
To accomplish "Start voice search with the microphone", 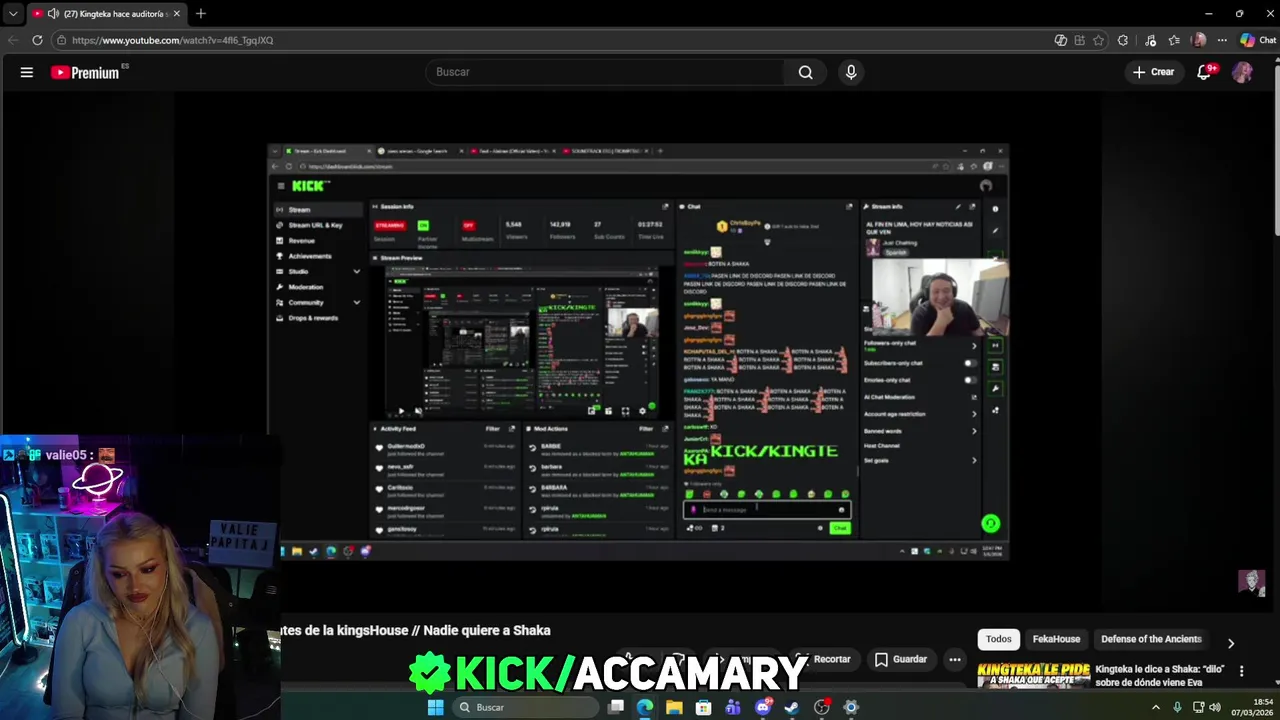I will (851, 72).
